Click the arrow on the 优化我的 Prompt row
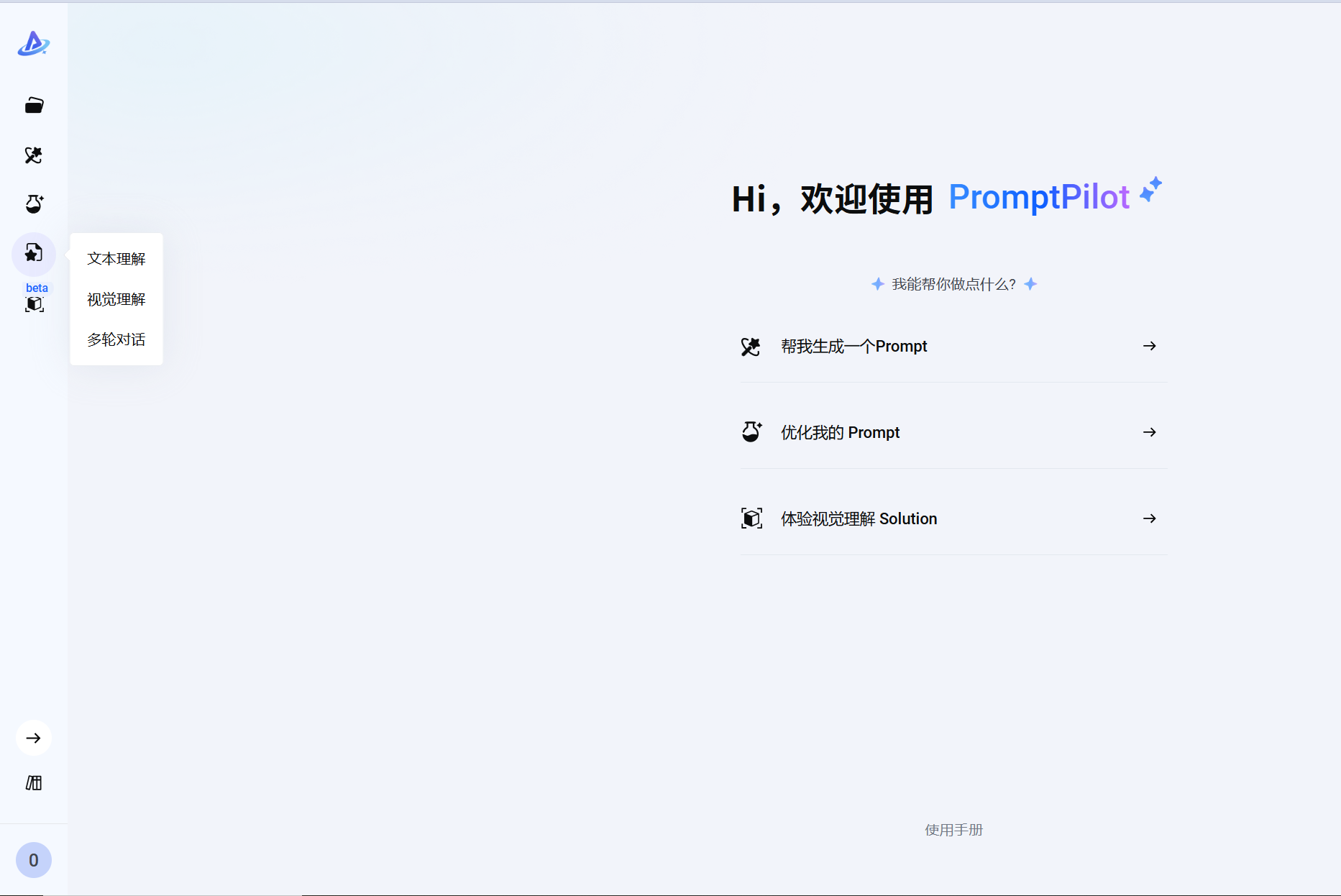This screenshot has height=896, width=1341. pyautogui.click(x=1149, y=432)
